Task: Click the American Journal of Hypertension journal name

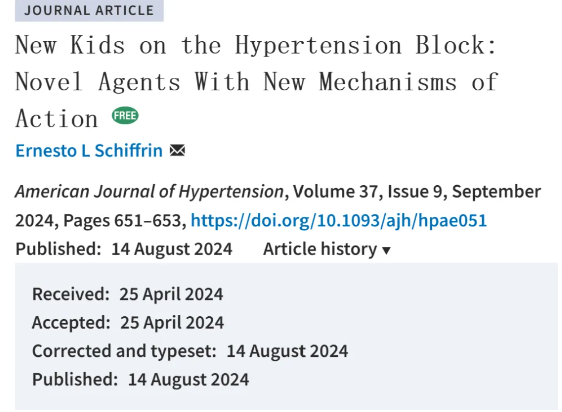Action: (149, 191)
